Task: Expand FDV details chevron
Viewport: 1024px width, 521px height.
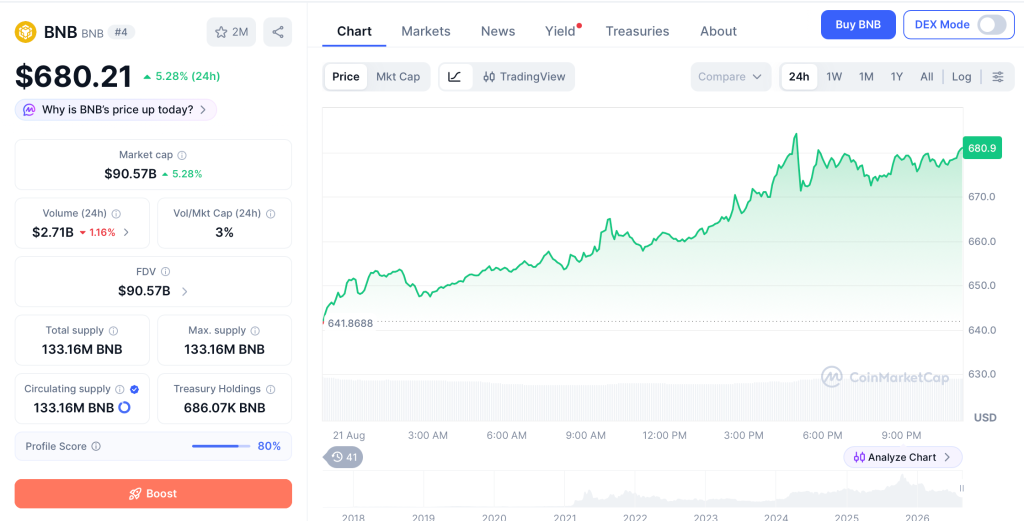Action: tap(184, 291)
